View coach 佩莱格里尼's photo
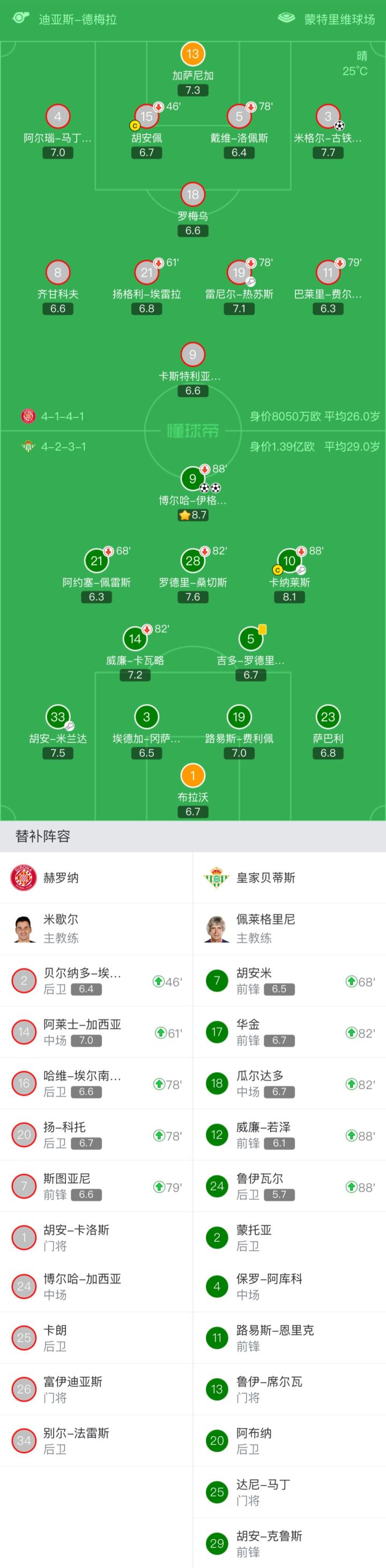 217,929
